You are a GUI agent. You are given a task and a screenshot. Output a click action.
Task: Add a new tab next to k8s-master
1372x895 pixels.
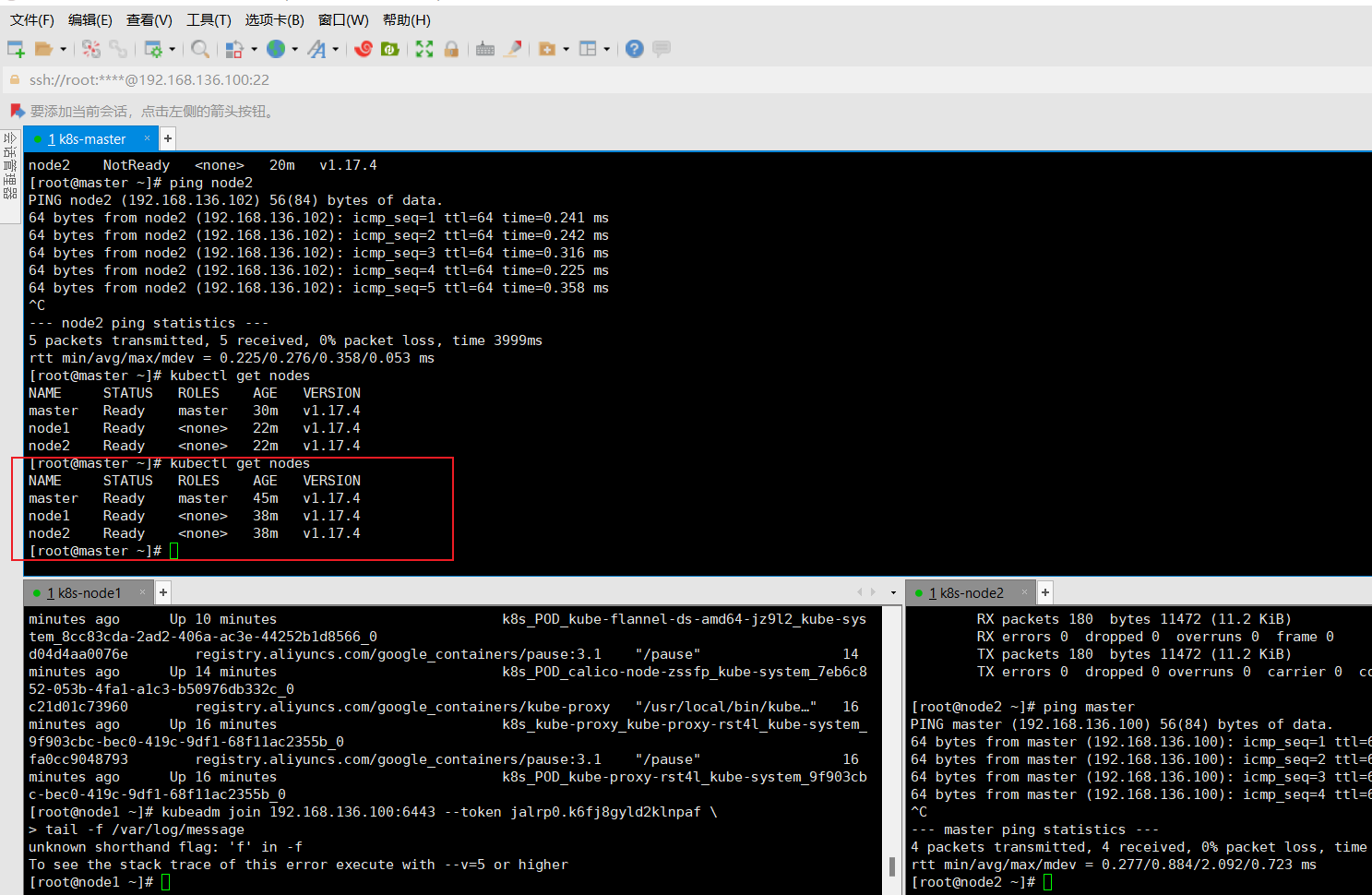coord(168,138)
